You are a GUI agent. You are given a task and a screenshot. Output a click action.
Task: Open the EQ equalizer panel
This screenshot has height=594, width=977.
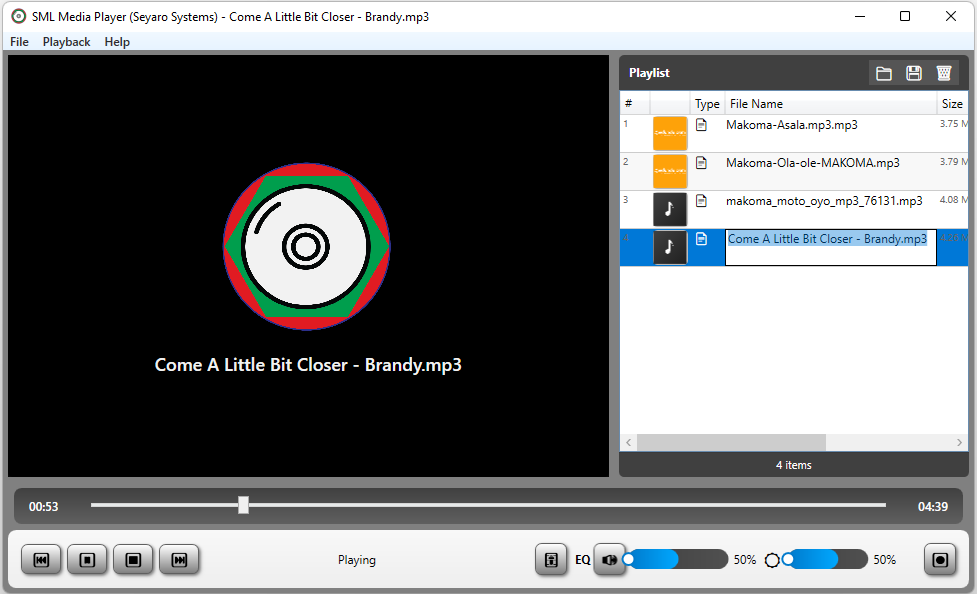pos(551,559)
